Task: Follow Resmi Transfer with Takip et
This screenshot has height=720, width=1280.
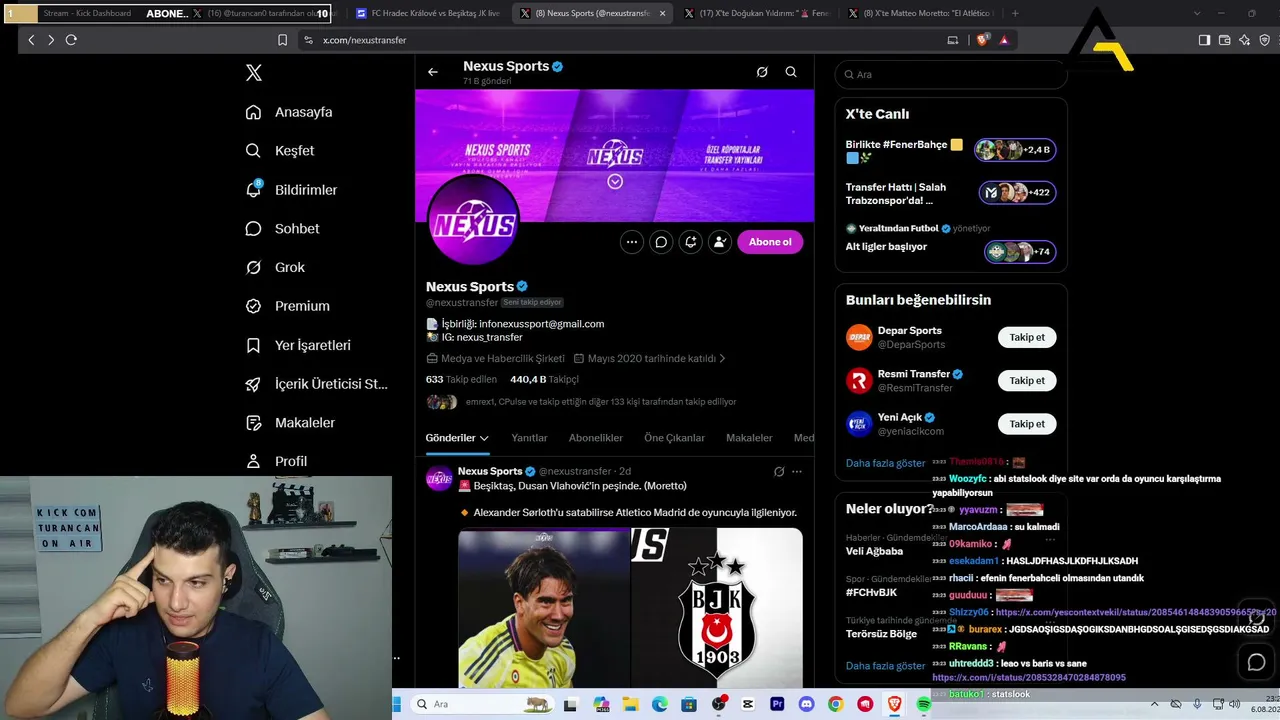Action: [x=1027, y=380]
